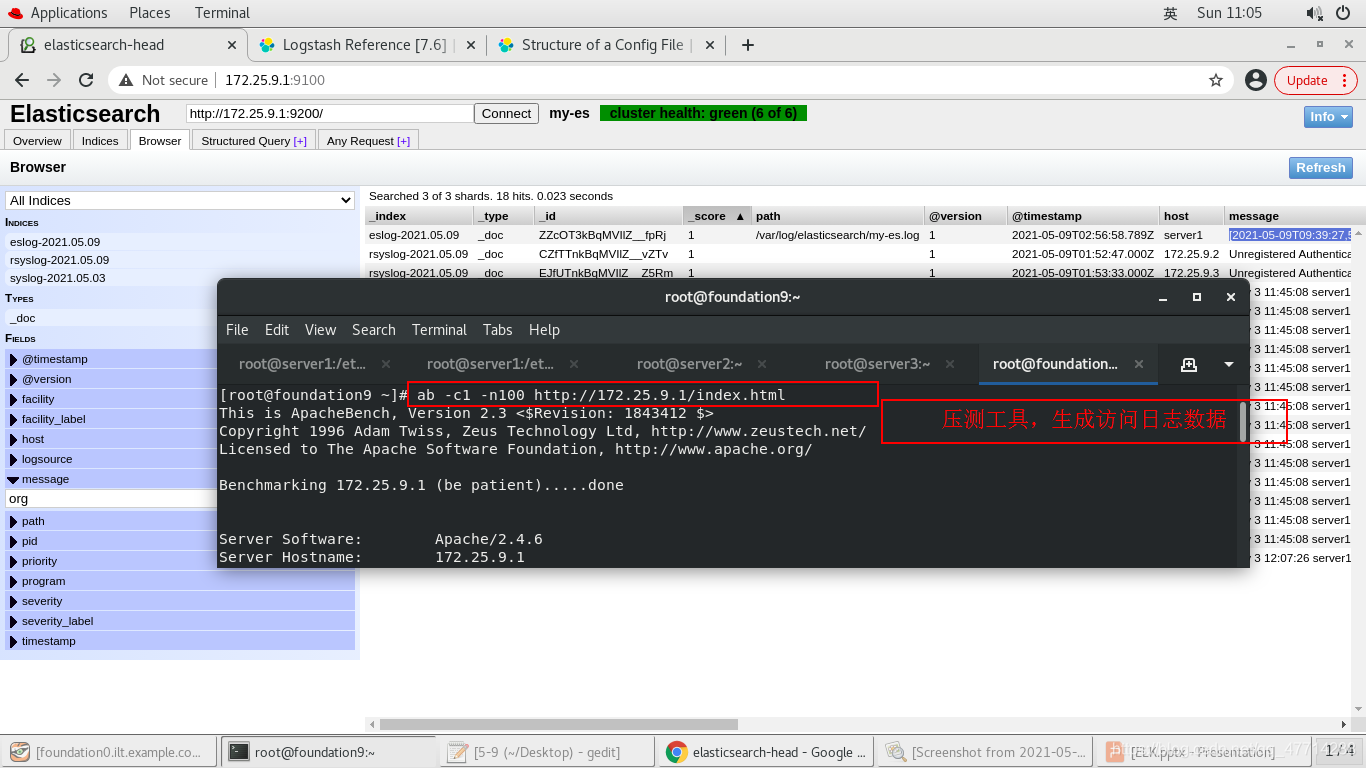Close the elasticsearch-head browser tab
Viewport: 1366px width, 768px height.
[x=232, y=45]
